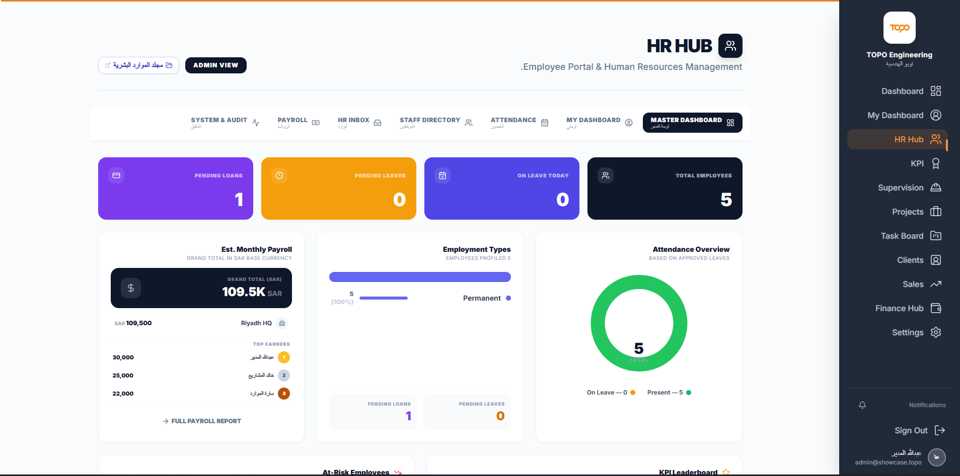This screenshot has height=476, width=960.
Task: Click the Supervision hard-hat icon
Action: [936, 187]
